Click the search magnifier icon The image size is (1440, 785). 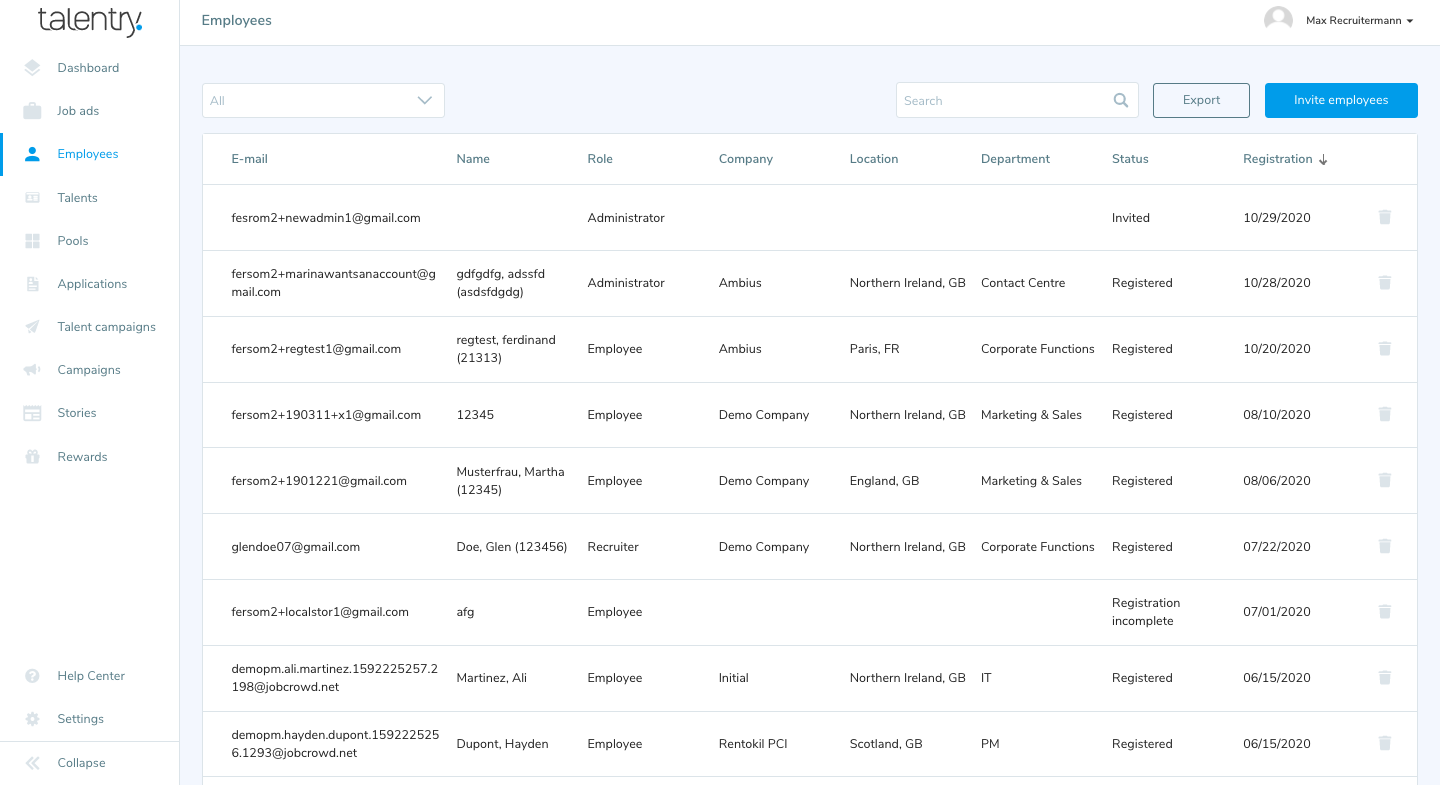tap(1121, 101)
